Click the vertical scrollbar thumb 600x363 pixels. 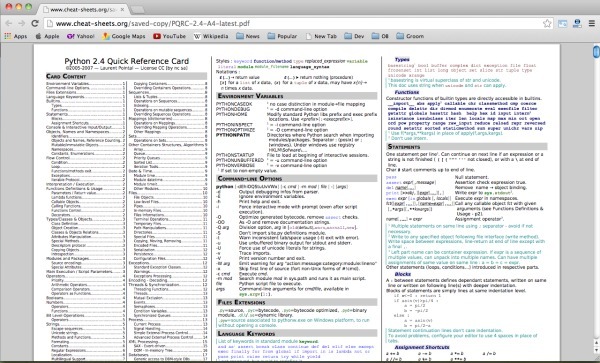point(596,51)
